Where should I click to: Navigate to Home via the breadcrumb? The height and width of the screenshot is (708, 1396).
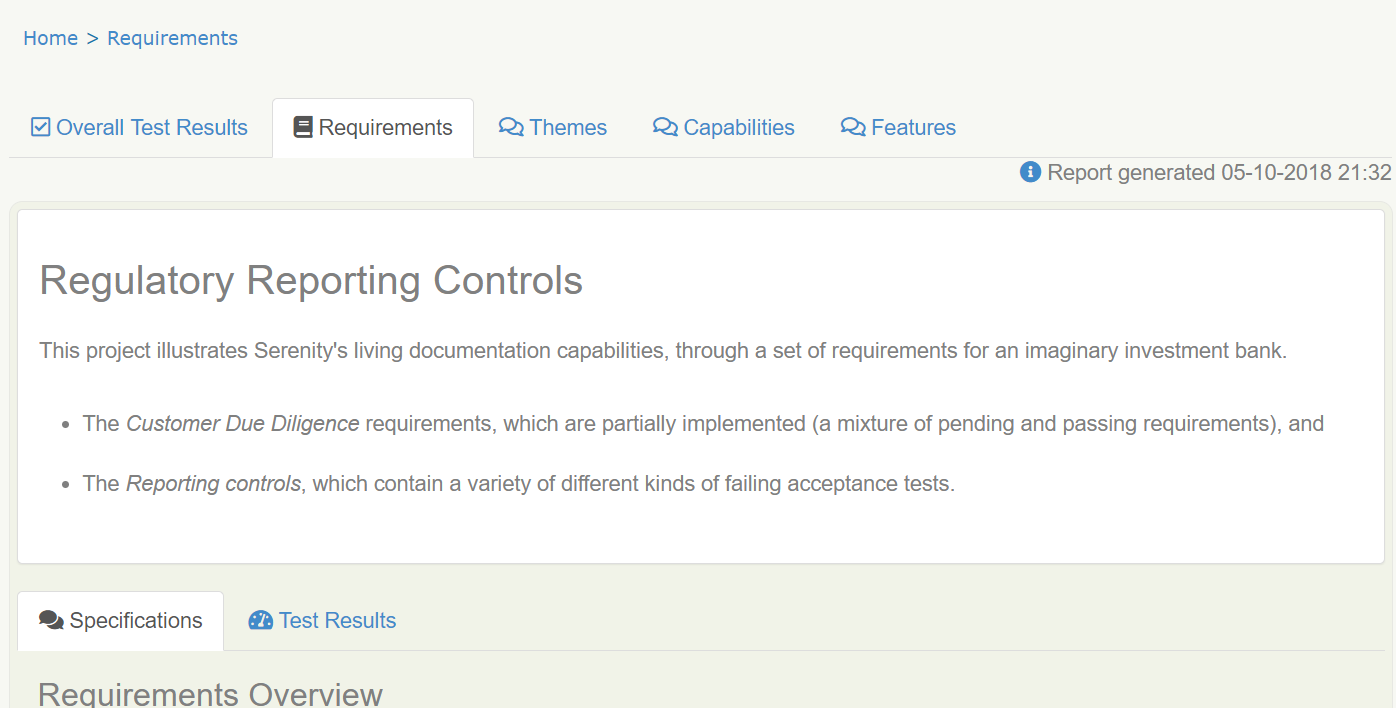[x=50, y=38]
